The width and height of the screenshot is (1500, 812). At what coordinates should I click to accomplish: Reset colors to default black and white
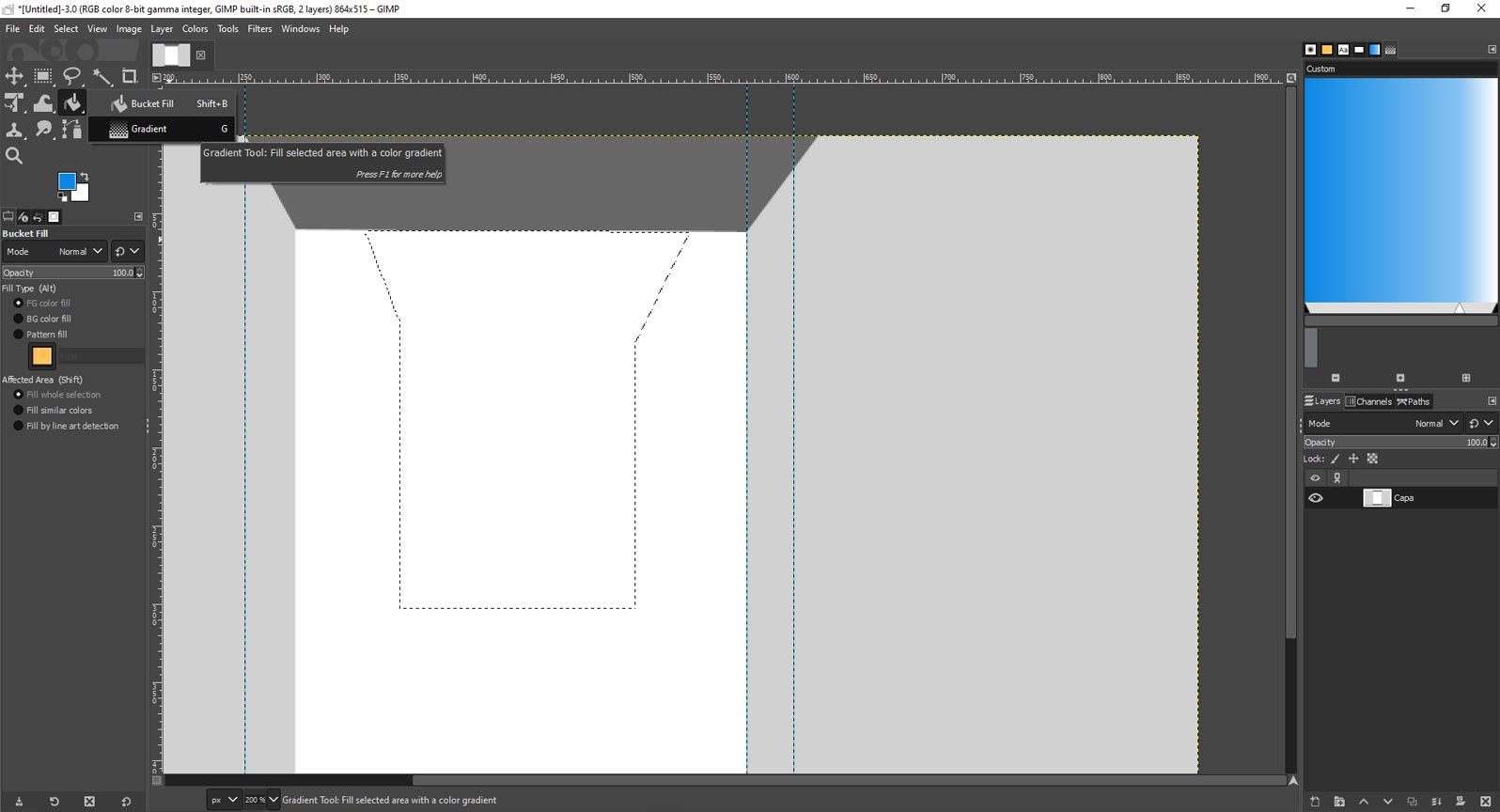pyautogui.click(x=63, y=196)
